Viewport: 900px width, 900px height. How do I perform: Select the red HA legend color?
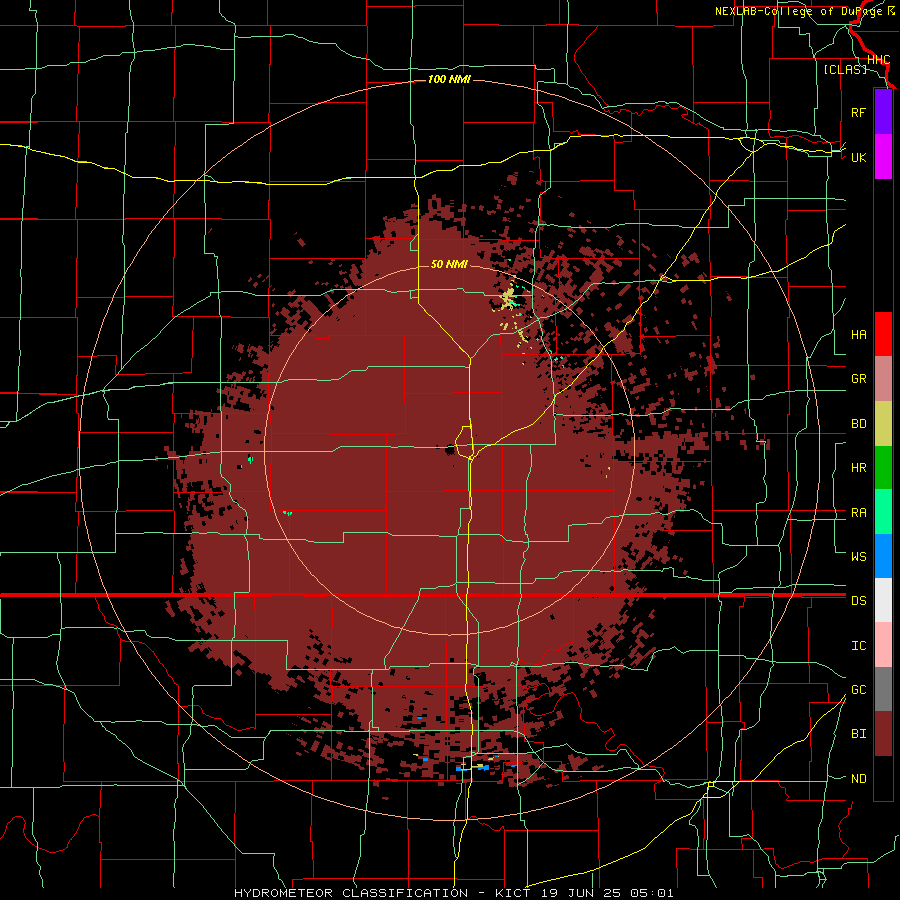(x=883, y=334)
